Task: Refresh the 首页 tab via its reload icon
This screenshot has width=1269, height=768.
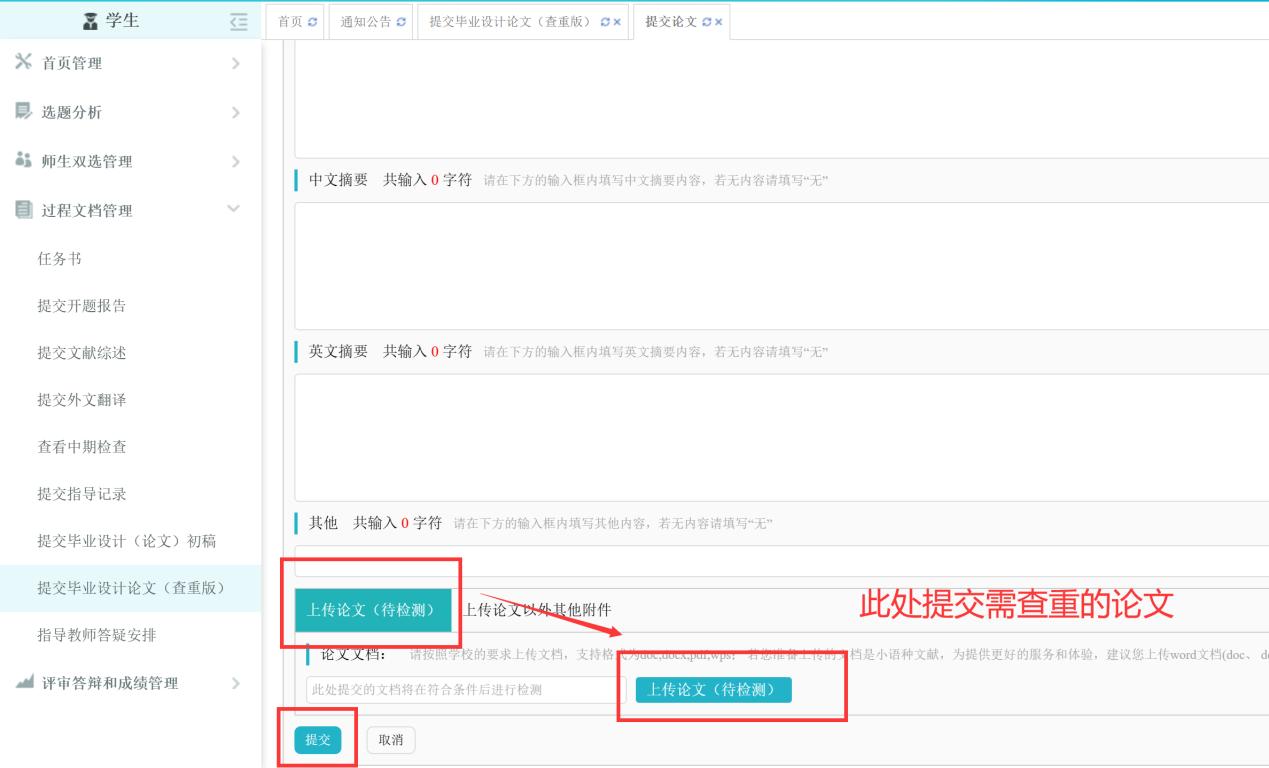Action: [x=313, y=22]
